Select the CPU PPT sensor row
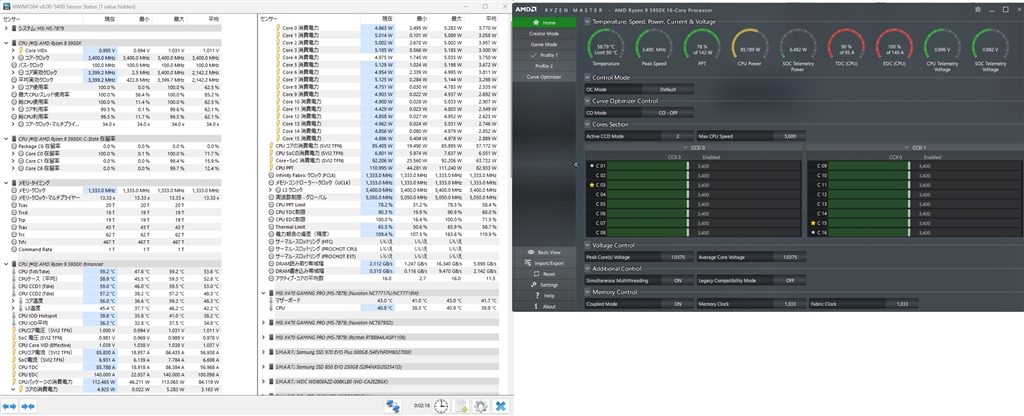This screenshot has width=1024, height=416. pos(384,167)
